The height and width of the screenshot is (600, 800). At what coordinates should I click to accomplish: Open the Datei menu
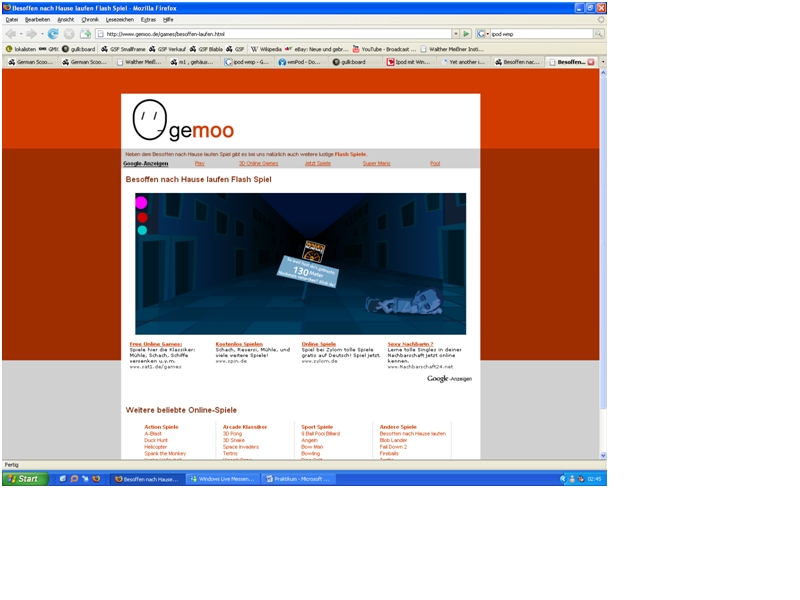pyautogui.click(x=12, y=19)
